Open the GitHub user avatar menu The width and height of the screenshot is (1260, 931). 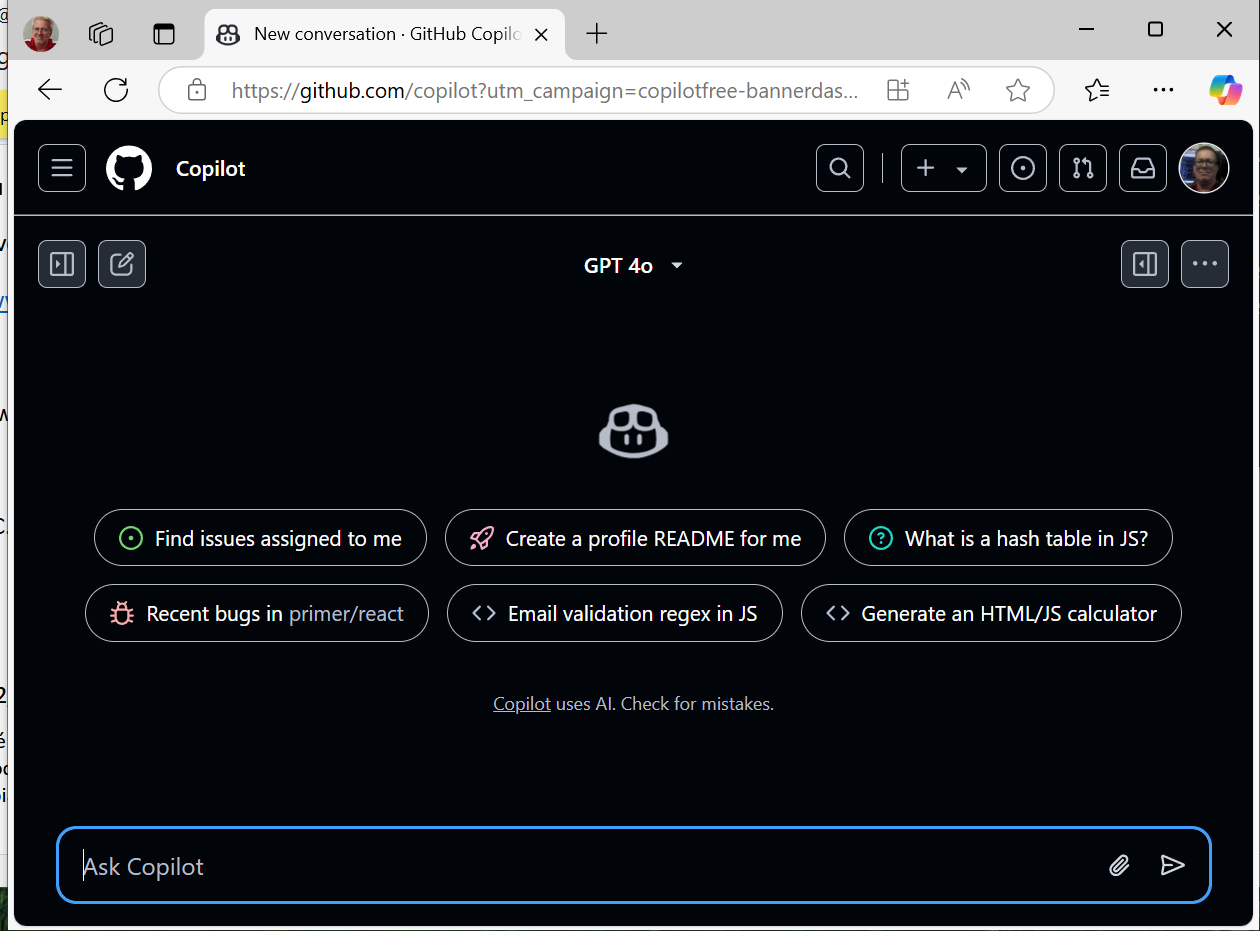click(x=1204, y=168)
